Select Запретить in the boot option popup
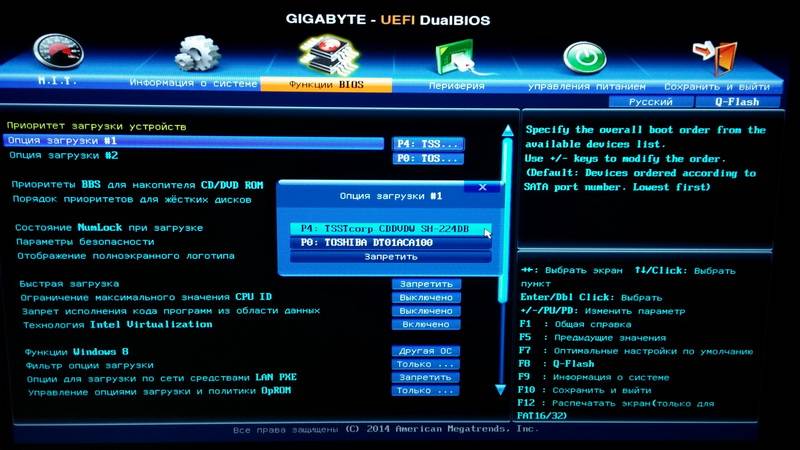 (x=390, y=257)
